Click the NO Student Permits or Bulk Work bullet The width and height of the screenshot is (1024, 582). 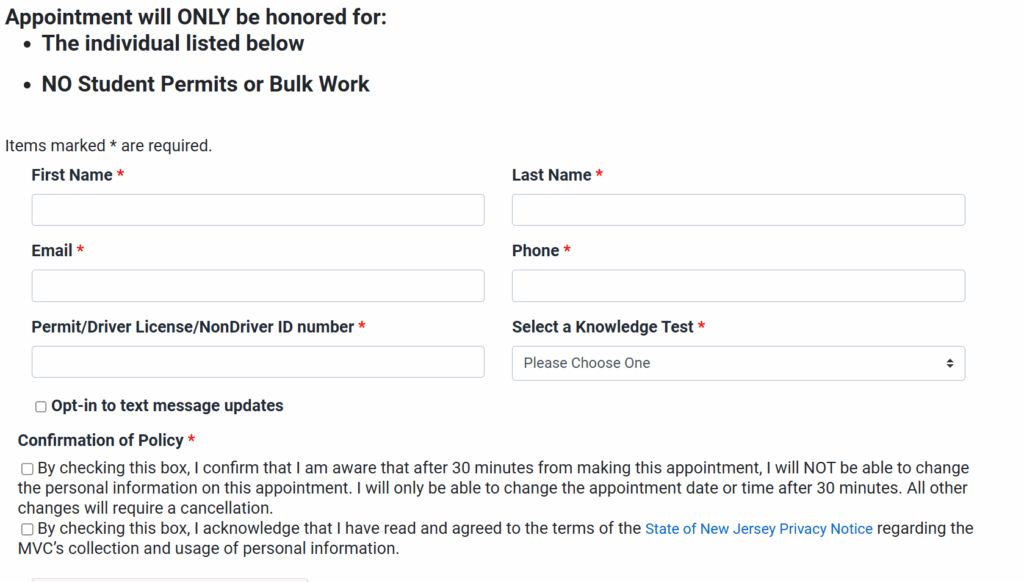click(205, 84)
